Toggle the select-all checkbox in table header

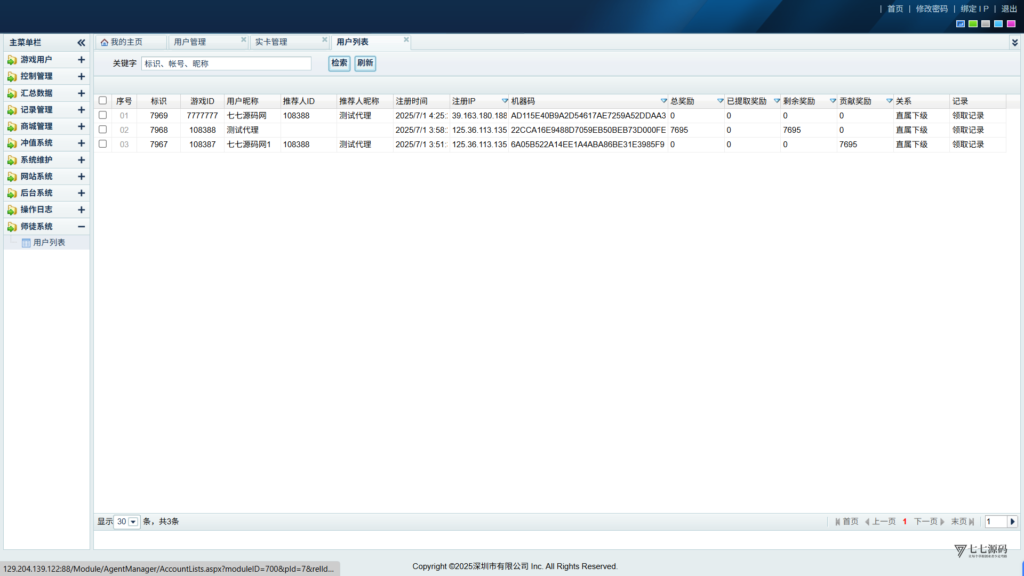tap(103, 101)
